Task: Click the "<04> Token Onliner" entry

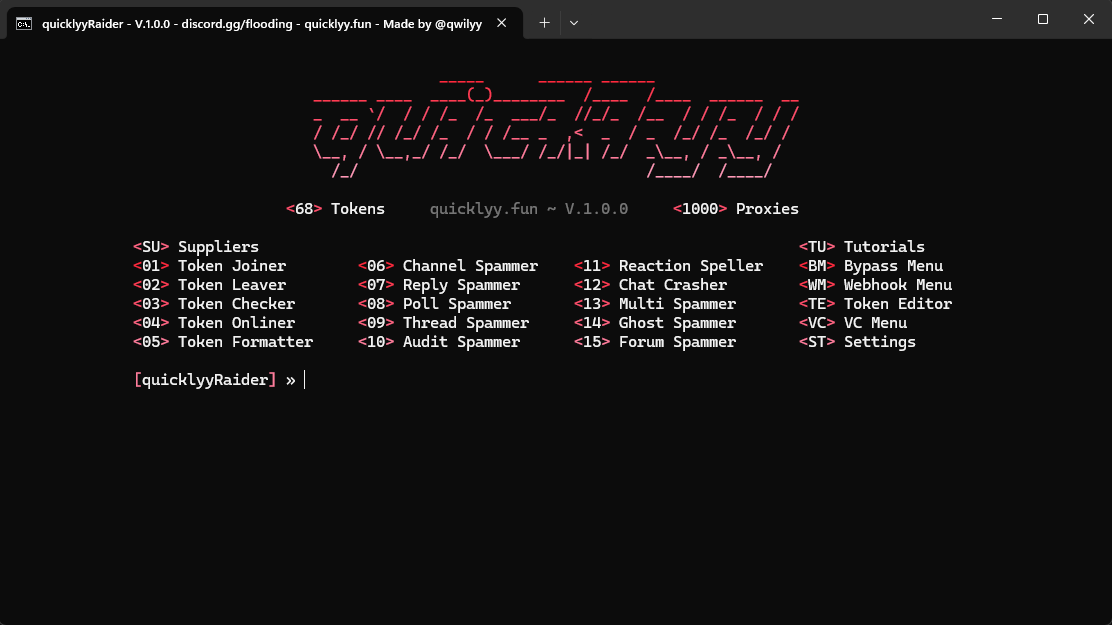Action: click(x=213, y=323)
